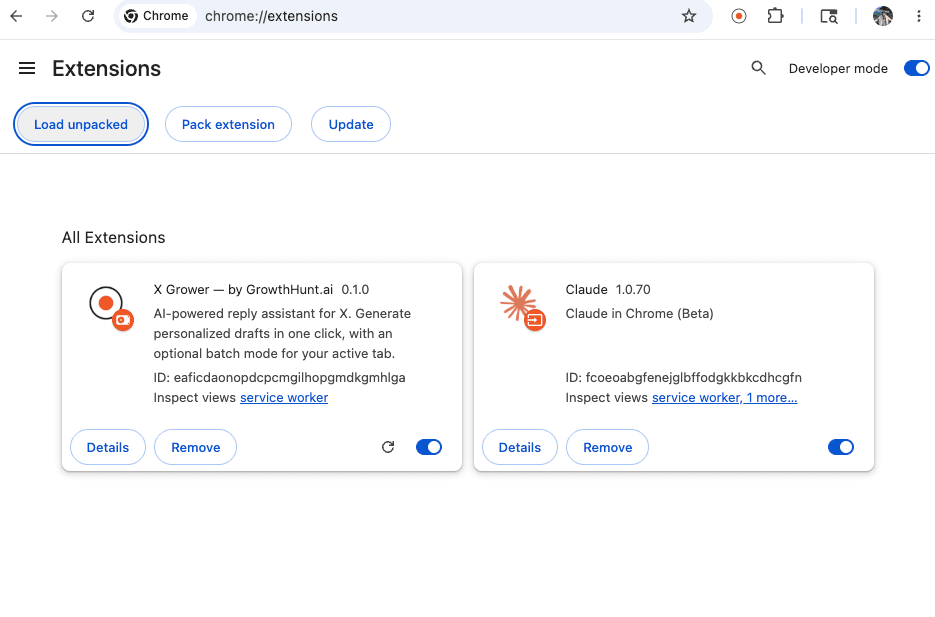Click the X Grower AI-powered reply description

(282, 333)
